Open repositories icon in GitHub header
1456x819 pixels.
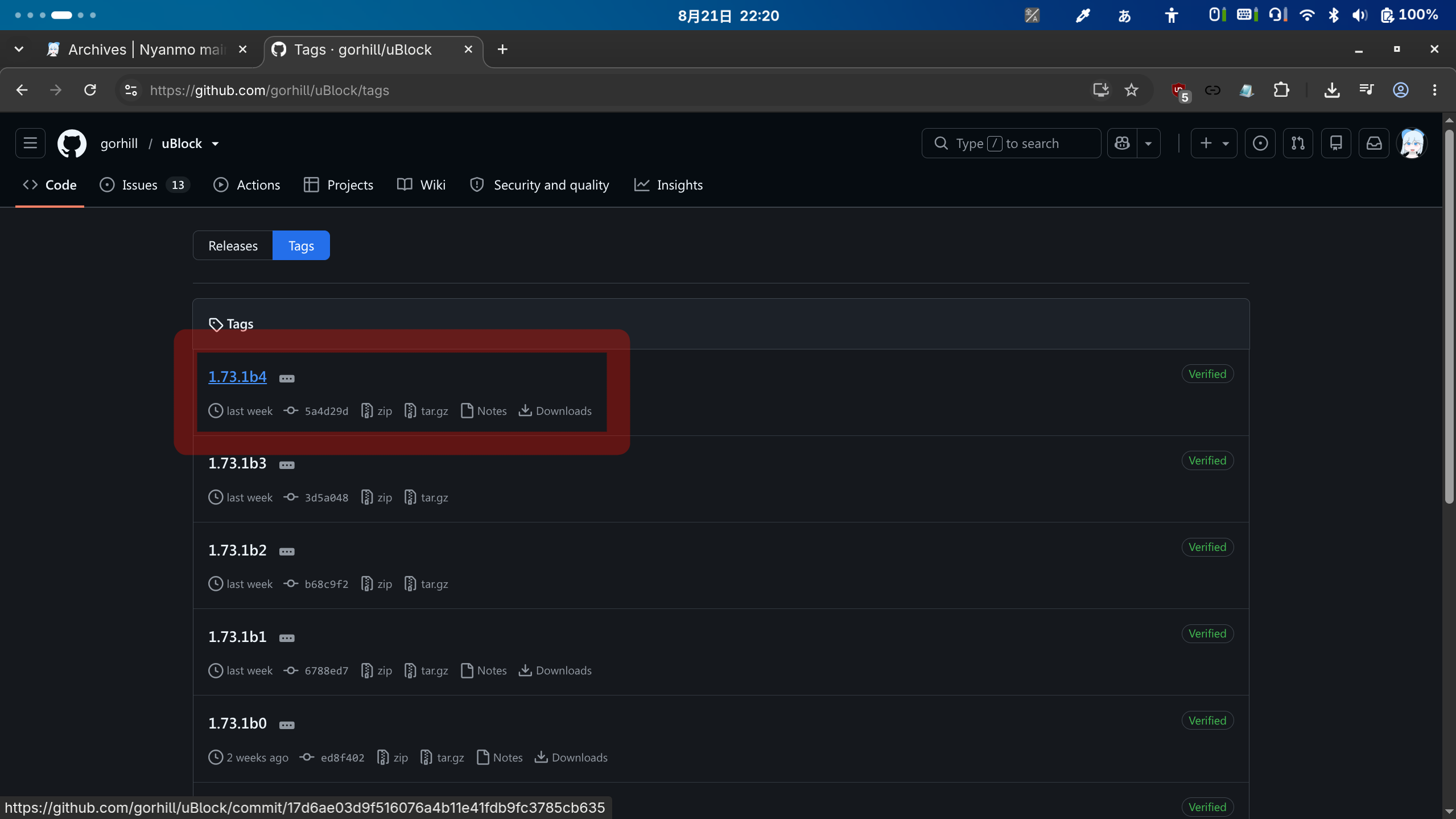(1336, 143)
